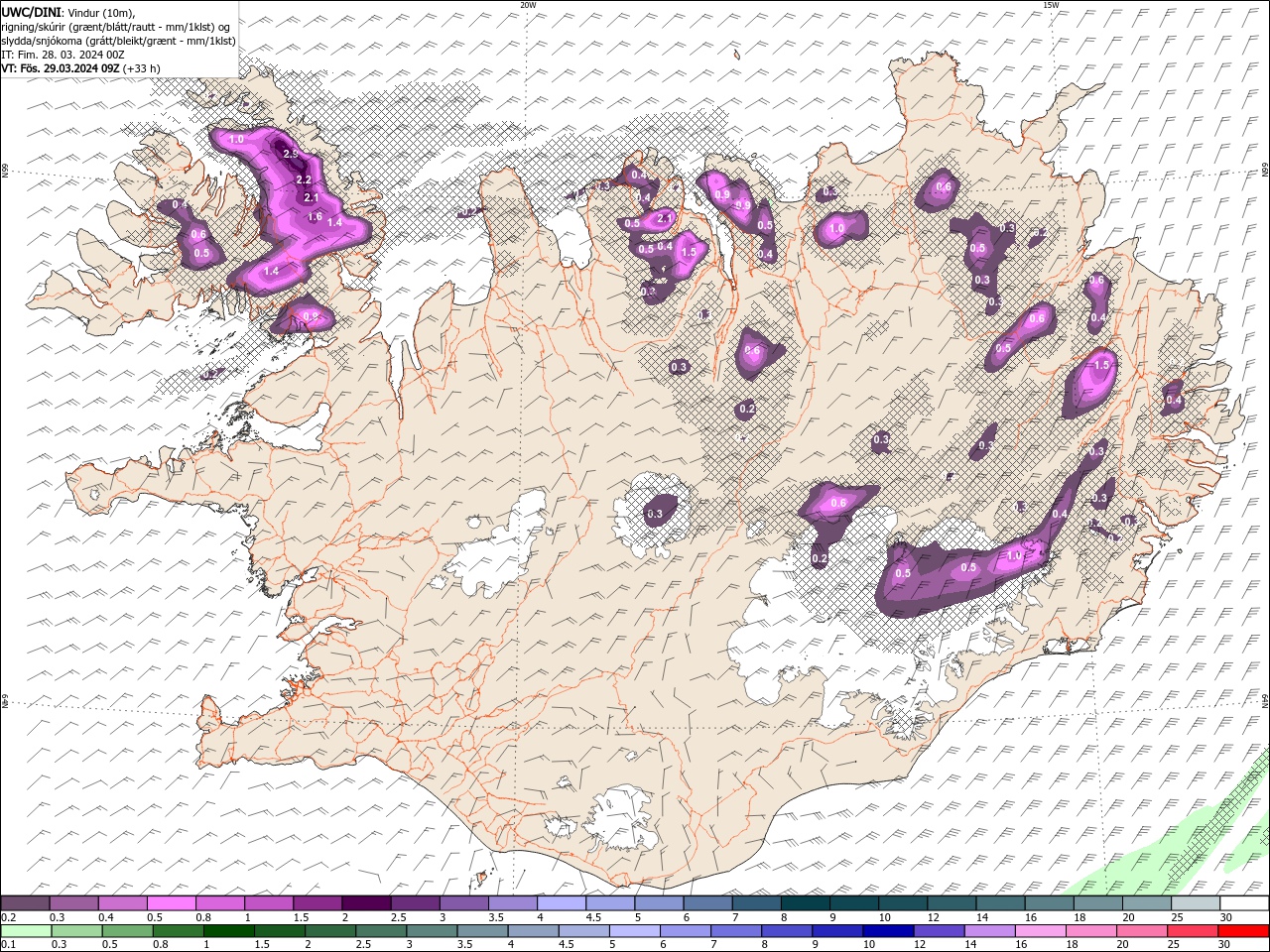Pick lower legend violet swatch labeled 12
The height and width of the screenshot is (952, 1270).
[939, 931]
